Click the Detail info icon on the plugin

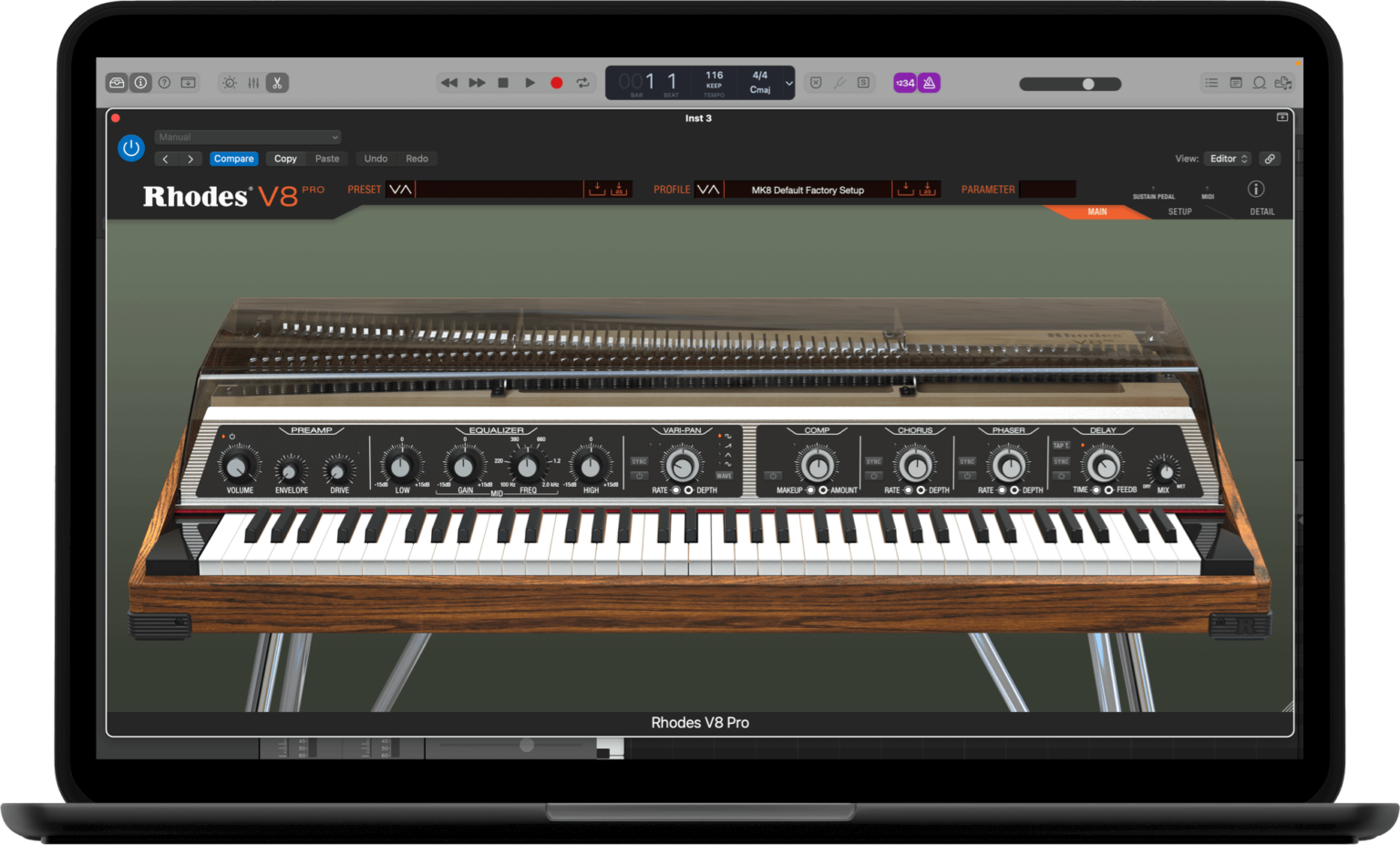[x=1257, y=189]
